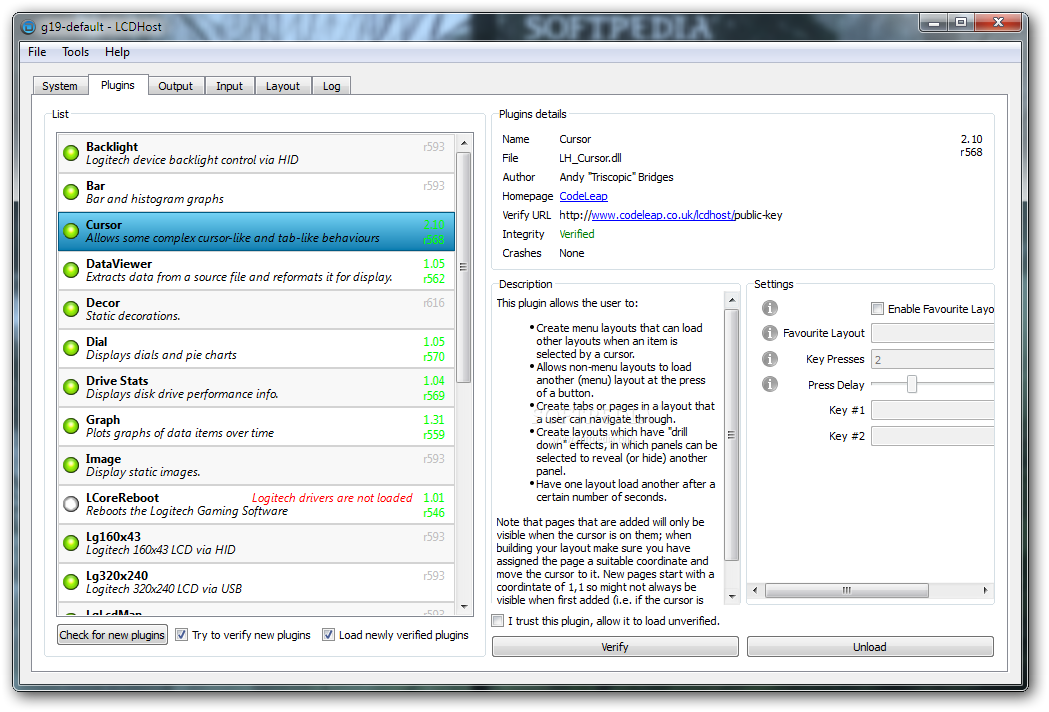
Task: Toggle 'Load newly verified plugins' checkbox
Action: pos(328,634)
